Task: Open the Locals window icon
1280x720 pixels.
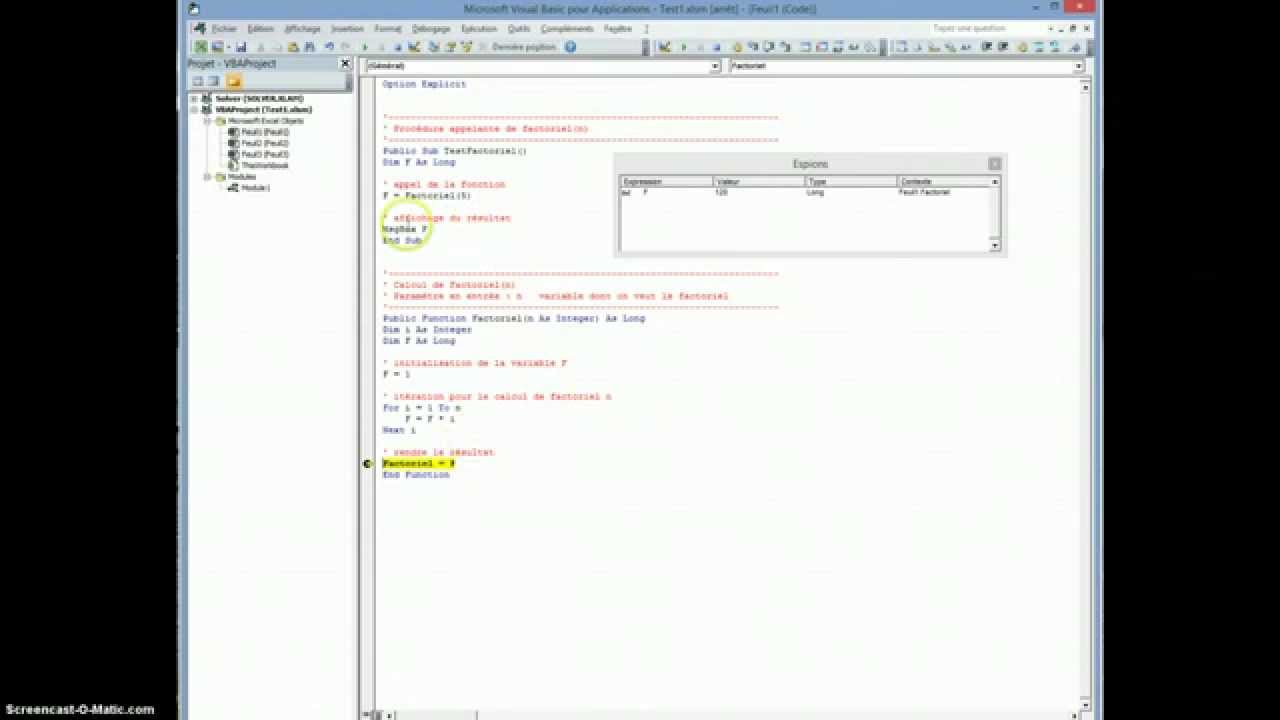Action: point(804,47)
